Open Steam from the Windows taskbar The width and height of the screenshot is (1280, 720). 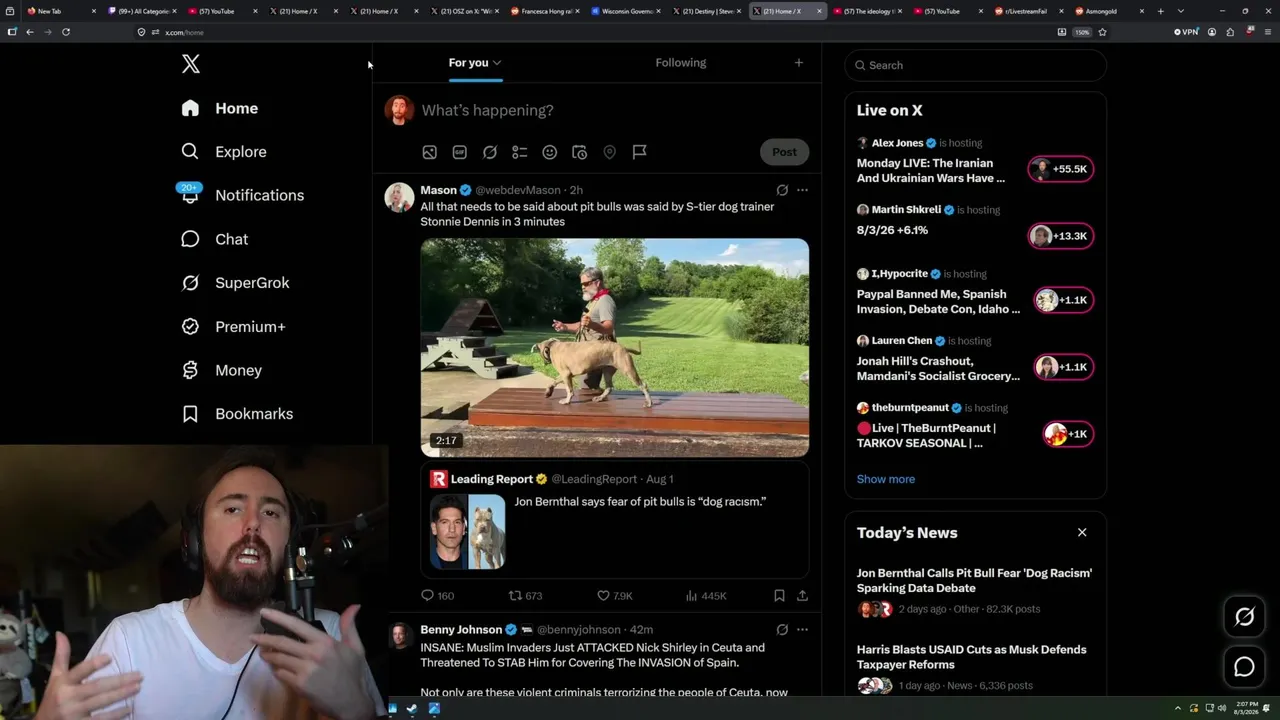413,709
